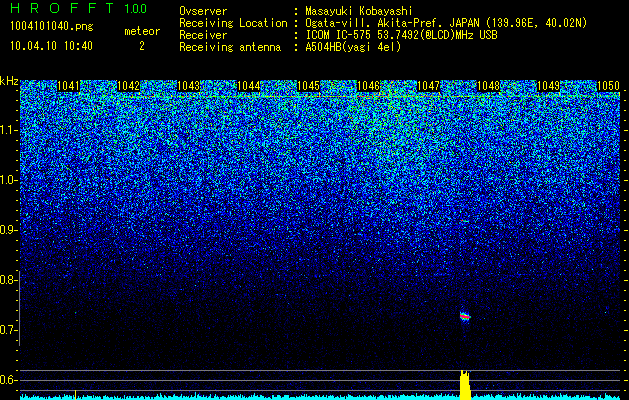Click the faint red echo near 0.9 kHz

[465, 221]
